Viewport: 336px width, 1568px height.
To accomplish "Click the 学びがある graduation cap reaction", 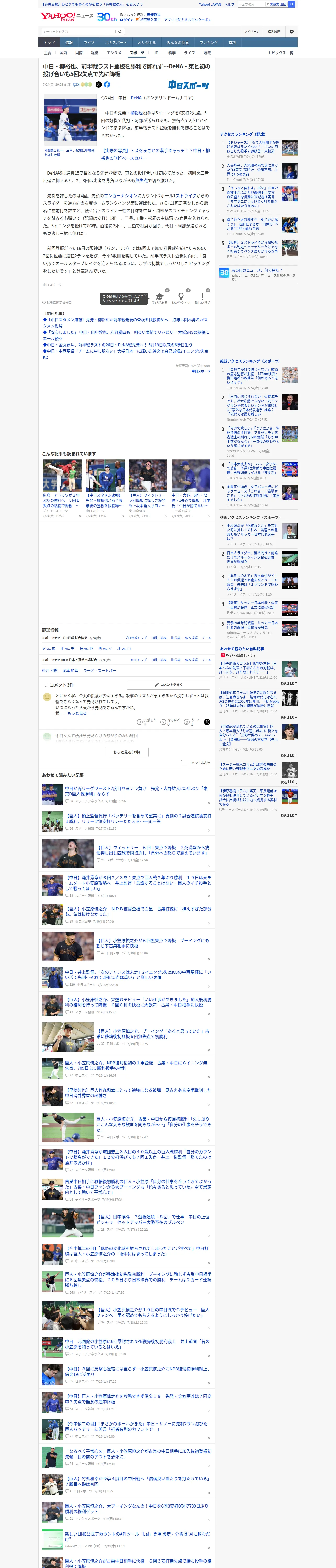I will point(159,298).
